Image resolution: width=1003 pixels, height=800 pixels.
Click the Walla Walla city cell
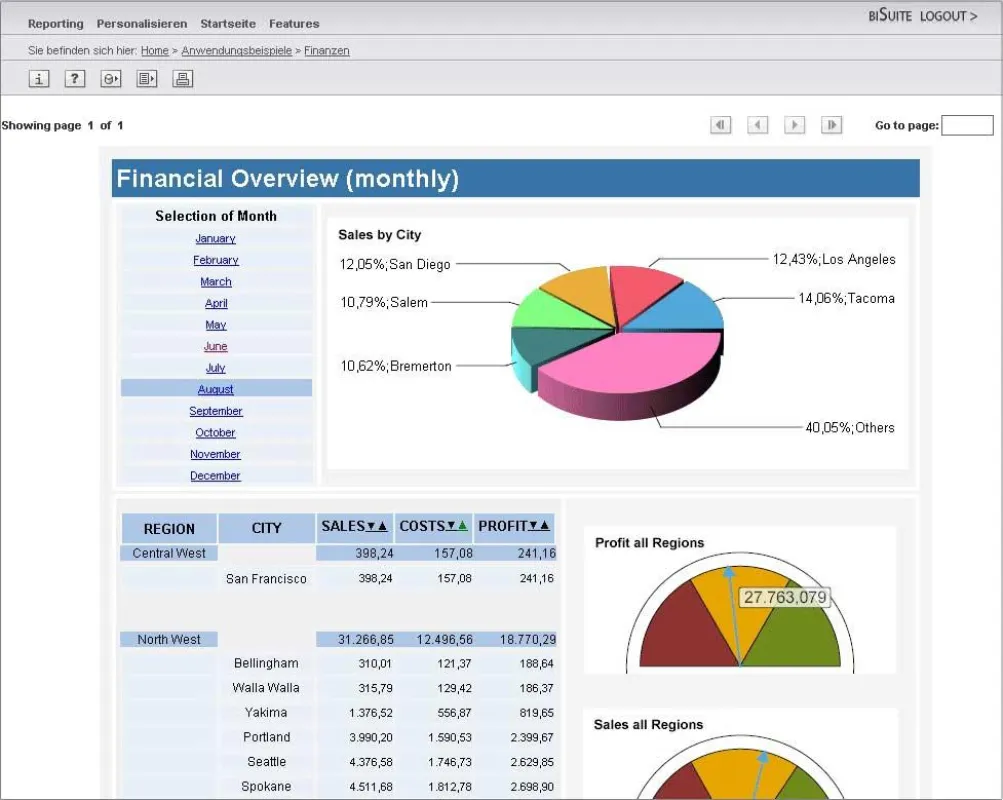pos(266,688)
